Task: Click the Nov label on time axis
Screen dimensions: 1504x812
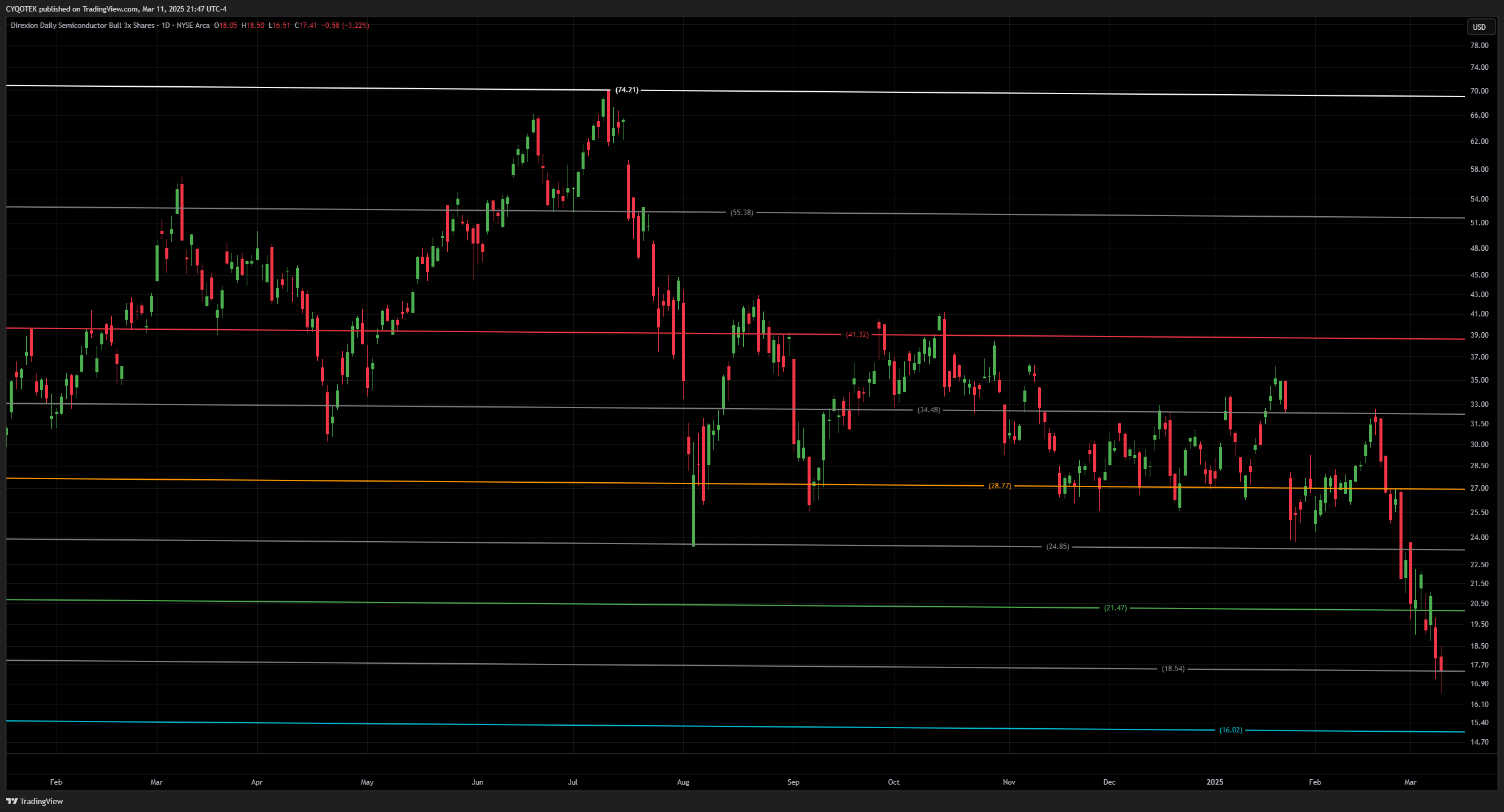Action: tap(1009, 782)
